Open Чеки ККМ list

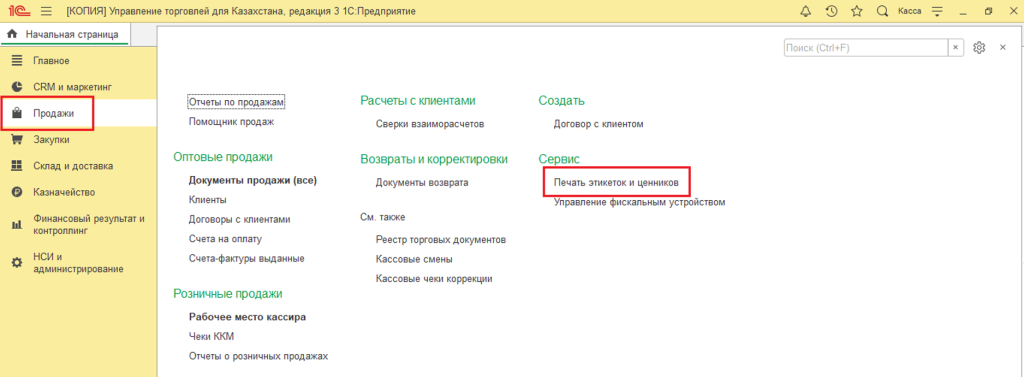(x=211, y=337)
